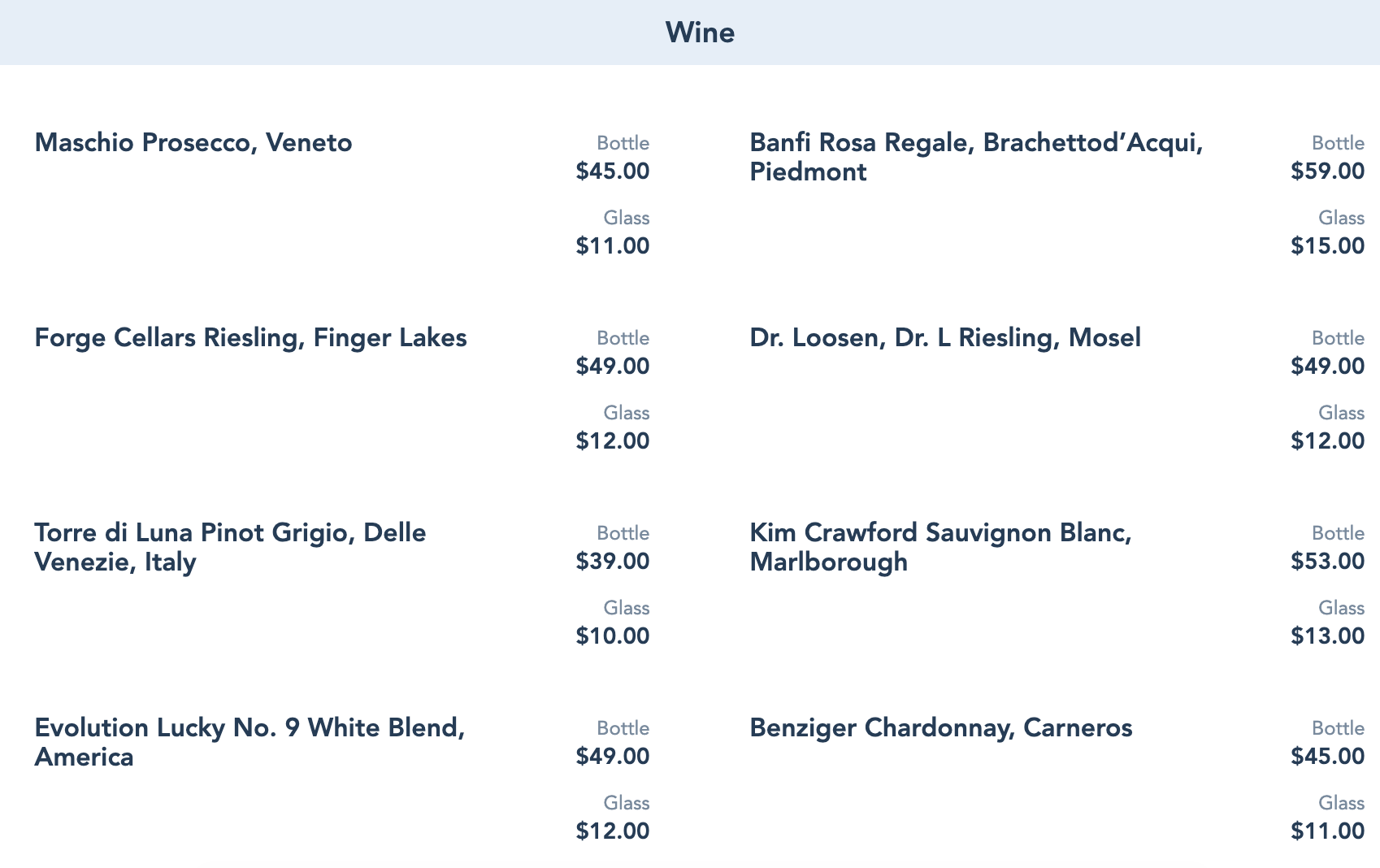Open Forge Cellars Riesling, Finger Lakes
The image size is (1380, 868).
pos(250,338)
